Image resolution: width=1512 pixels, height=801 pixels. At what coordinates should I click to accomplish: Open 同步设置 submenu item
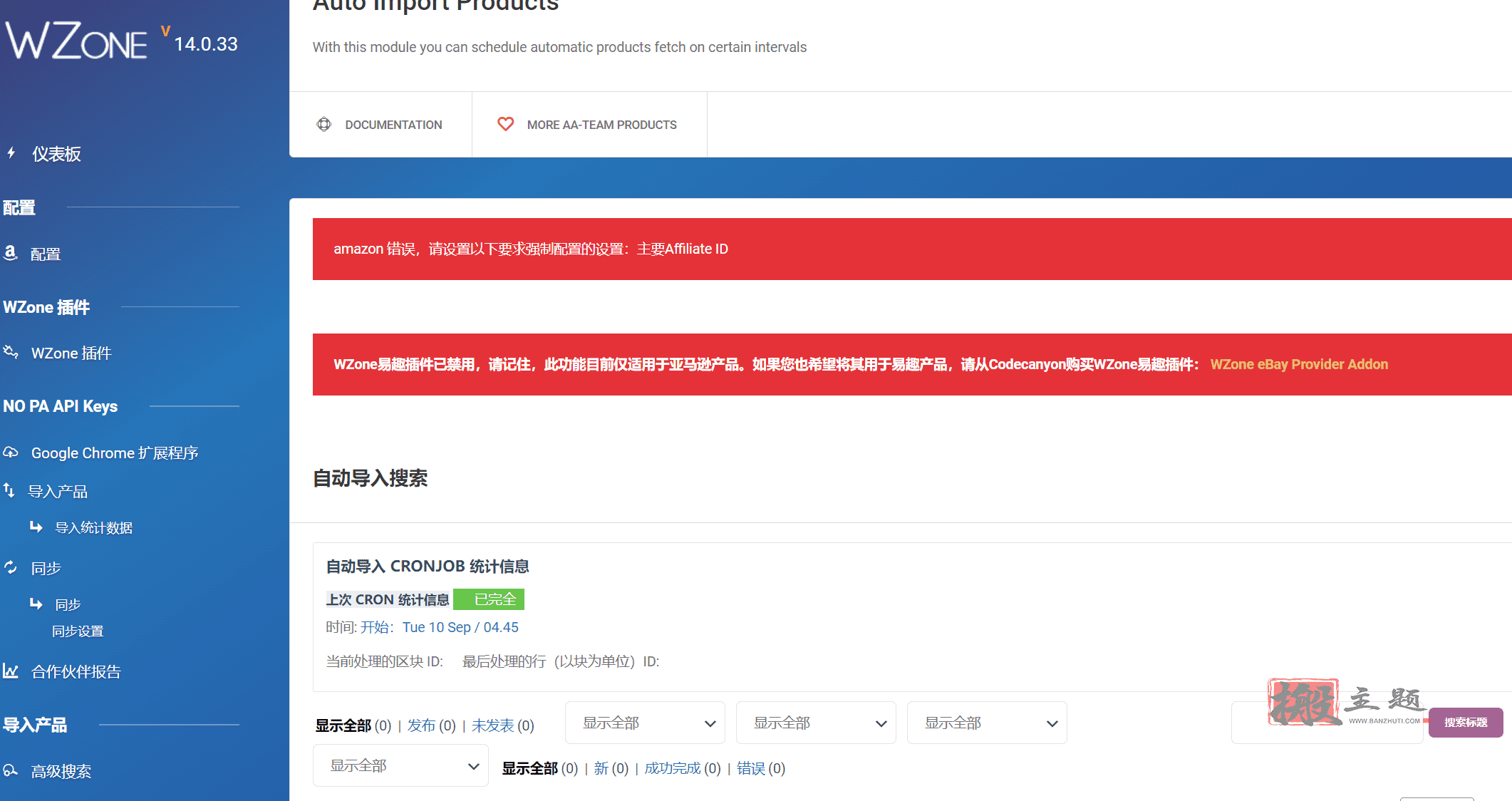pos(78,631)
